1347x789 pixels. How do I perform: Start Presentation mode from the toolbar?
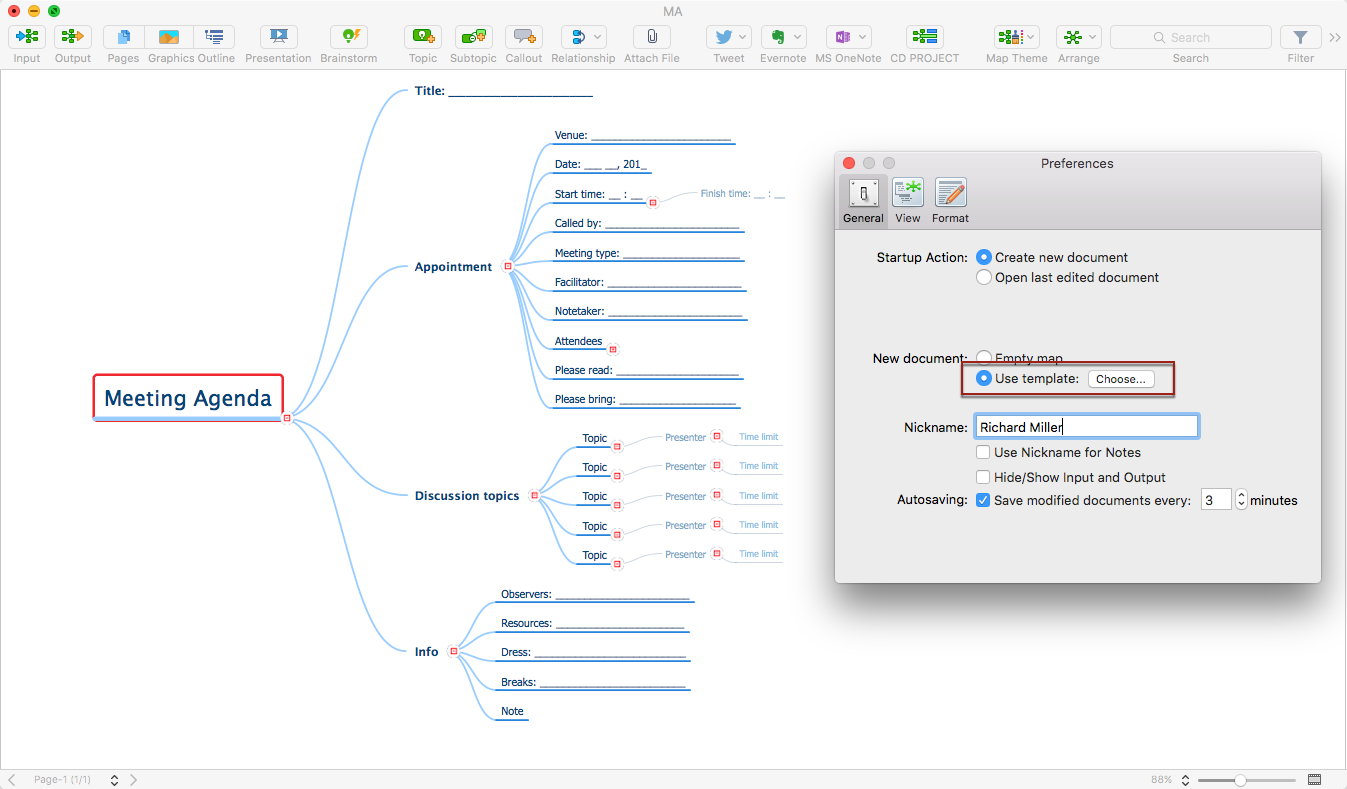pos(278,37)
